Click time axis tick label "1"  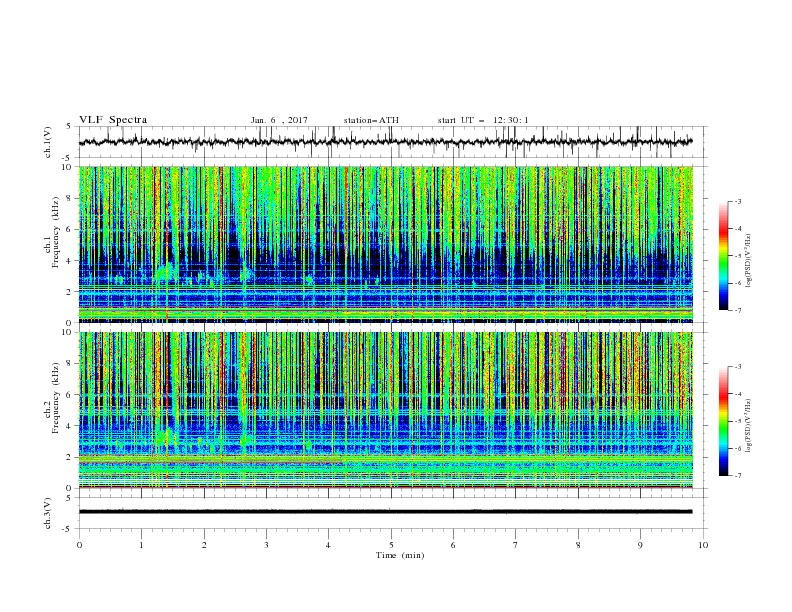(x=141, y=545)
